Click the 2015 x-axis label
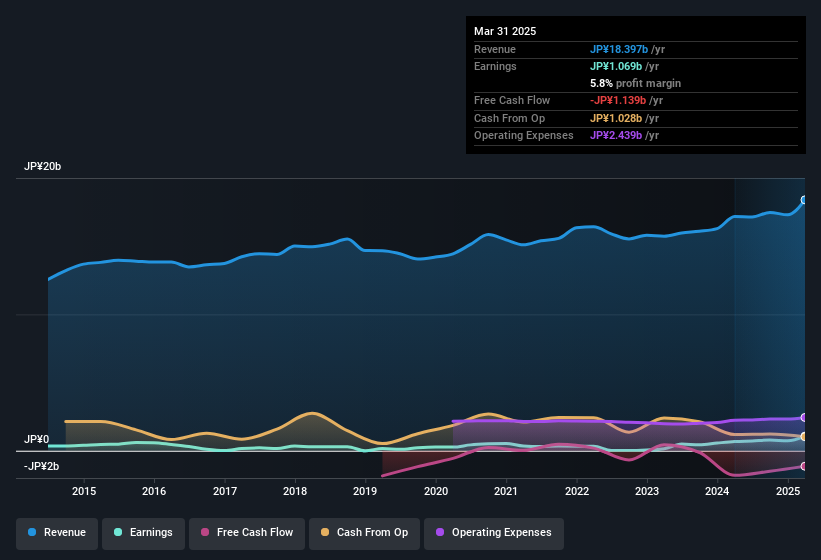Image resolution: width=821 pixels, height=560 pixels. click(84, 491)
